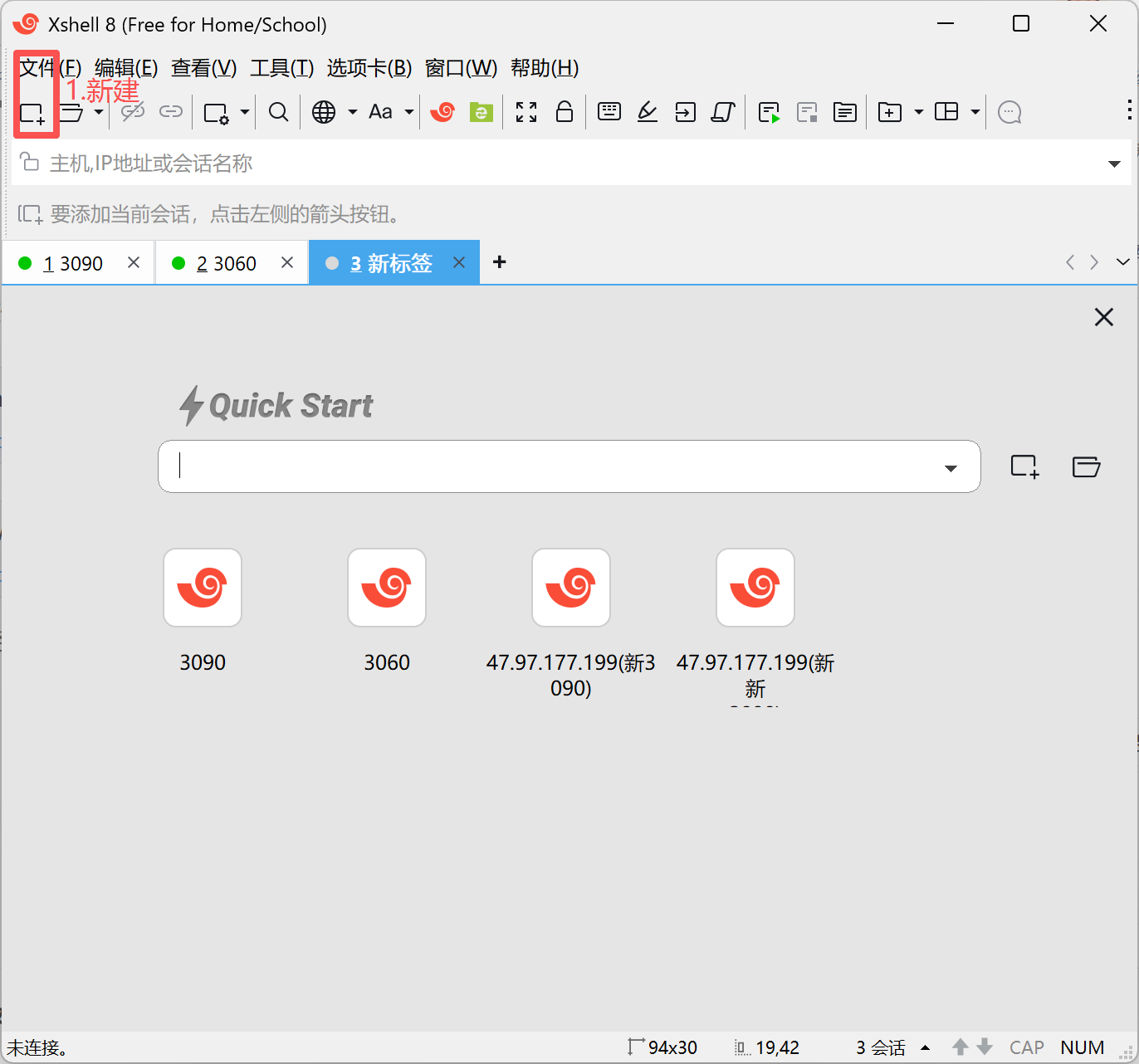The width and height of the screenshot is (1139, 1064).
Task: Expand the address bar history dropdown
Action: (1115, 164)
